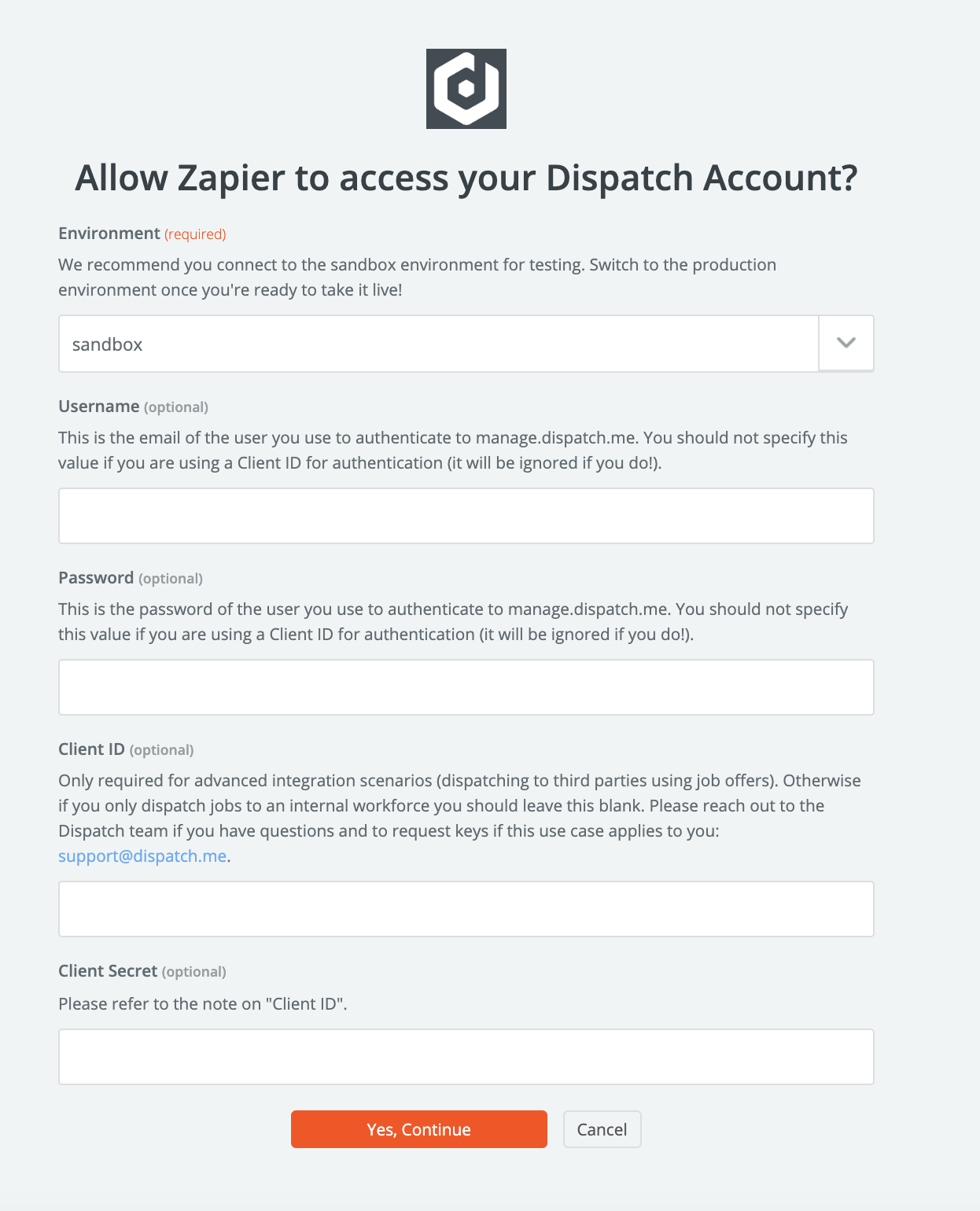Click into the Client ID field
Viewport: 980px width, 1211px height.
pyautogui.click(x=466, y=909)
